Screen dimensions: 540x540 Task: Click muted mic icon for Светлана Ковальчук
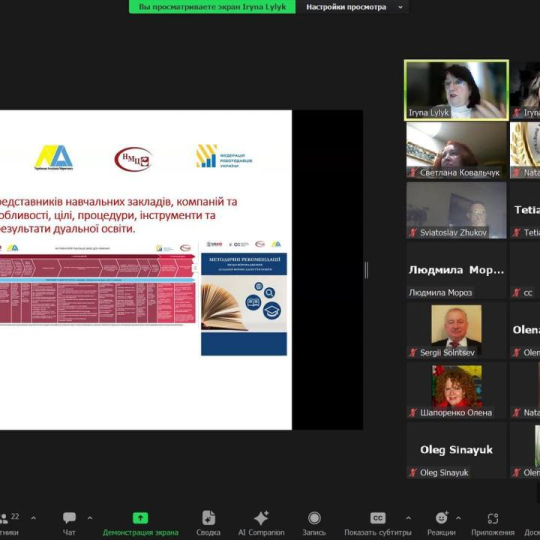coord(413,173)
